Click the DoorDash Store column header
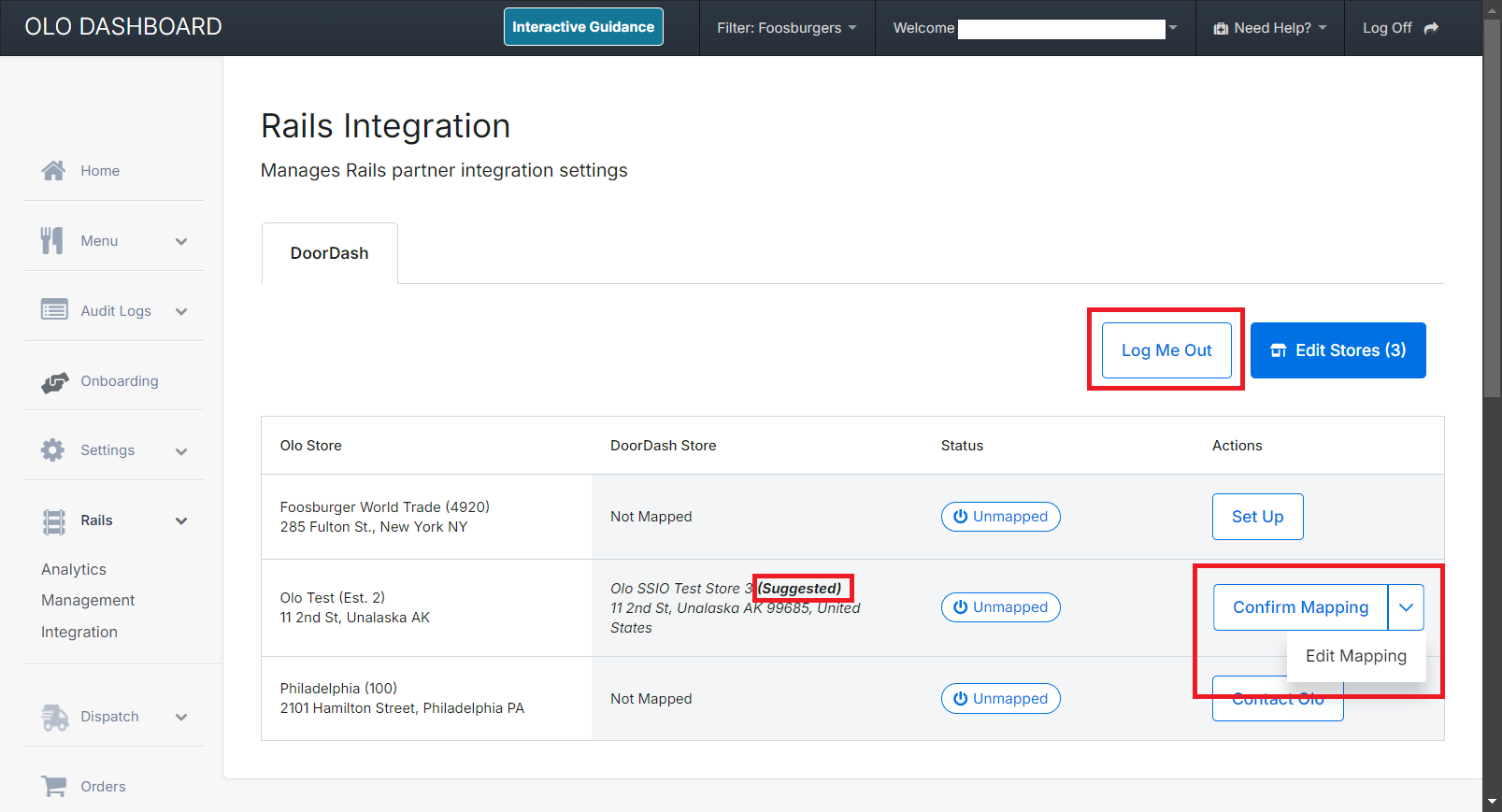 [x=664, y=446]
